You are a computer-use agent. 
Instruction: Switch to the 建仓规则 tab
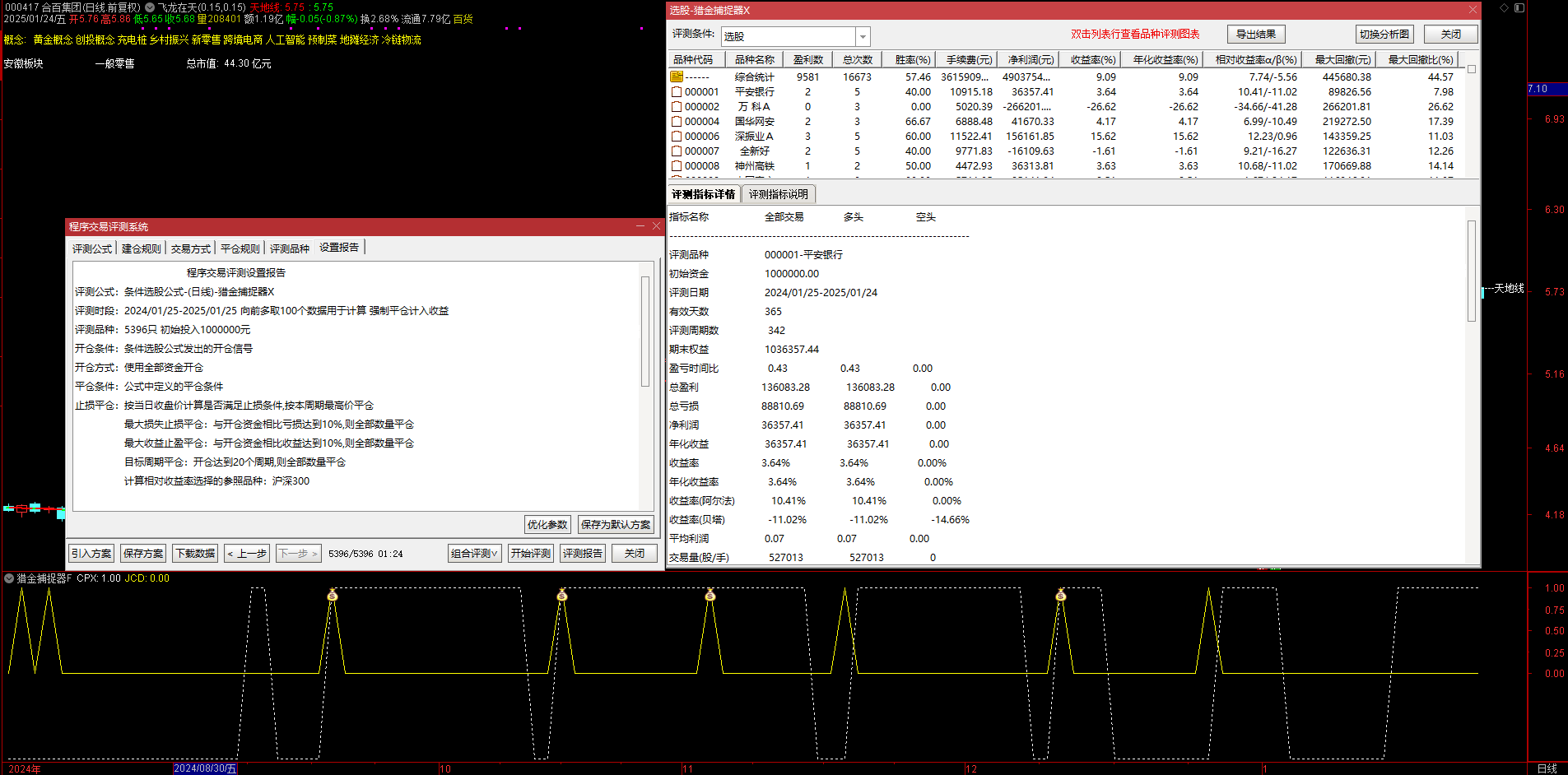click(x=141, y=248)
